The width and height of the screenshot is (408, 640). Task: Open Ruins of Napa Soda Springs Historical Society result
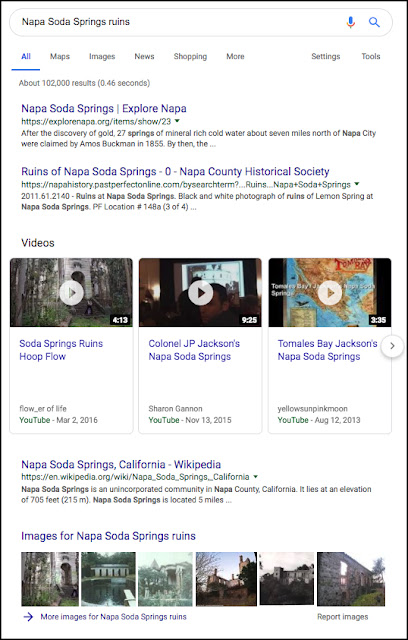(x=175, y=171)
